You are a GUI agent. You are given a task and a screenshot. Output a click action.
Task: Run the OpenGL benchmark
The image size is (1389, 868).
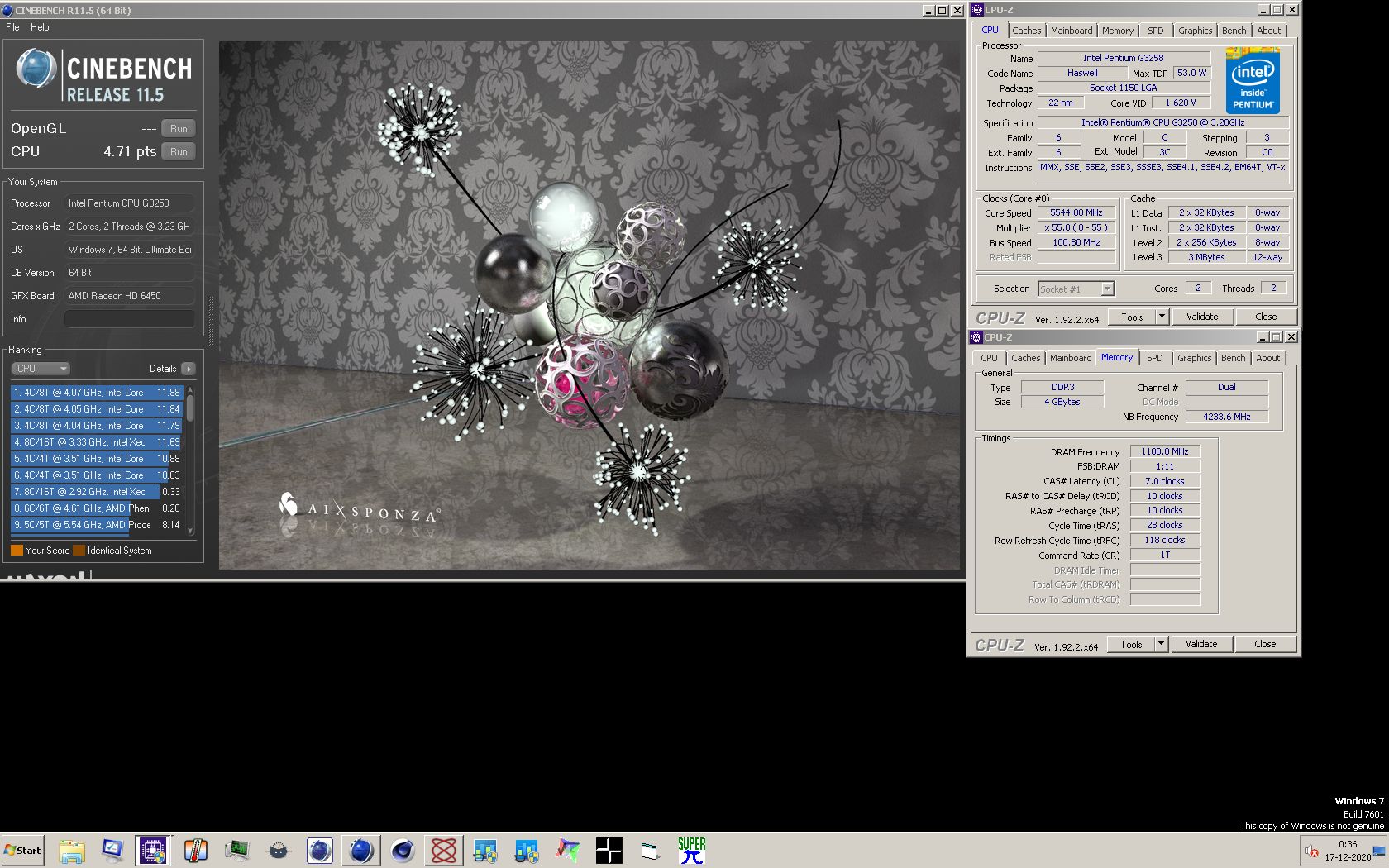(x=179, y=129)
